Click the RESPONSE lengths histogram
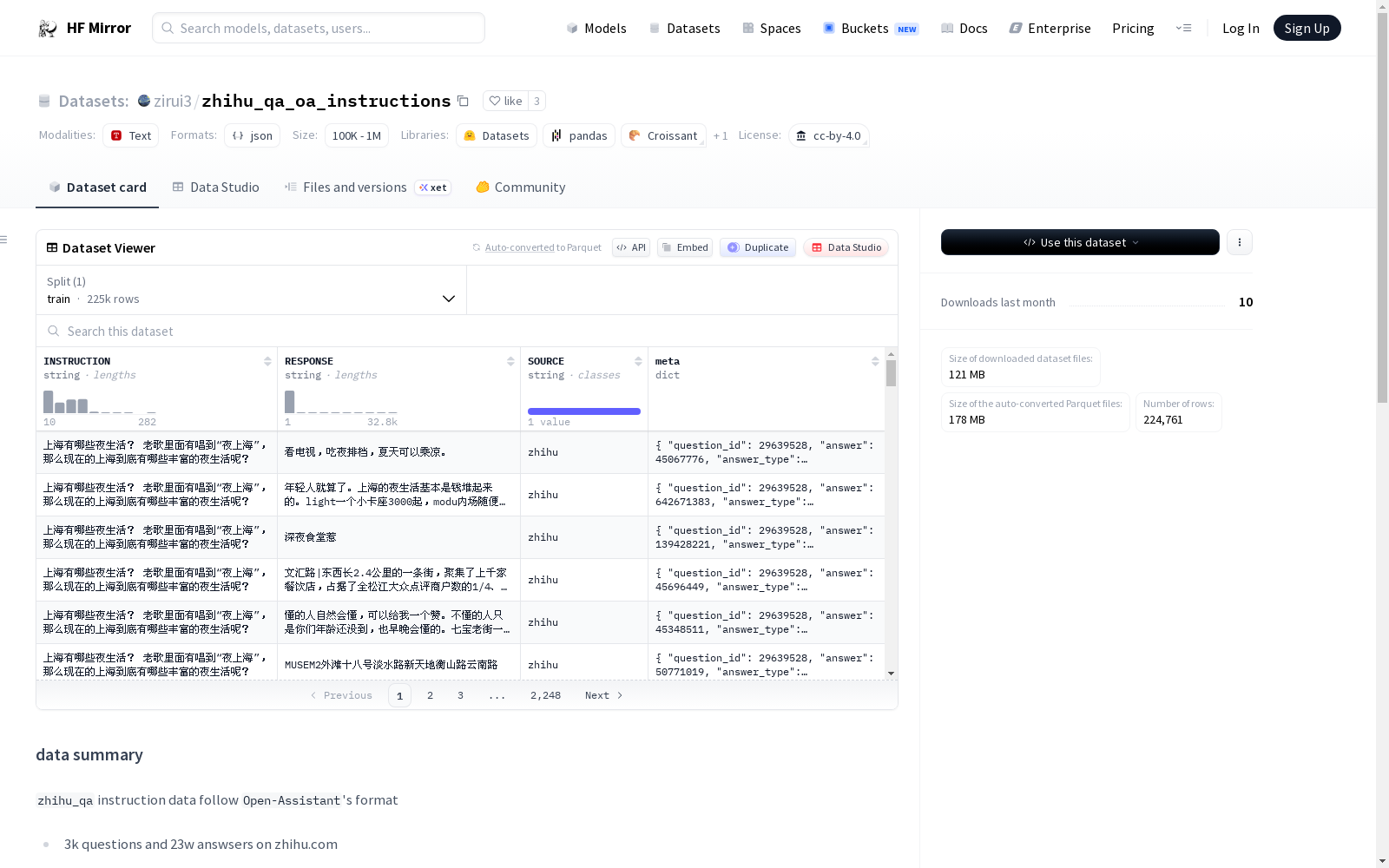Screen dimensions: 1389x868 [x=341, y=402]
